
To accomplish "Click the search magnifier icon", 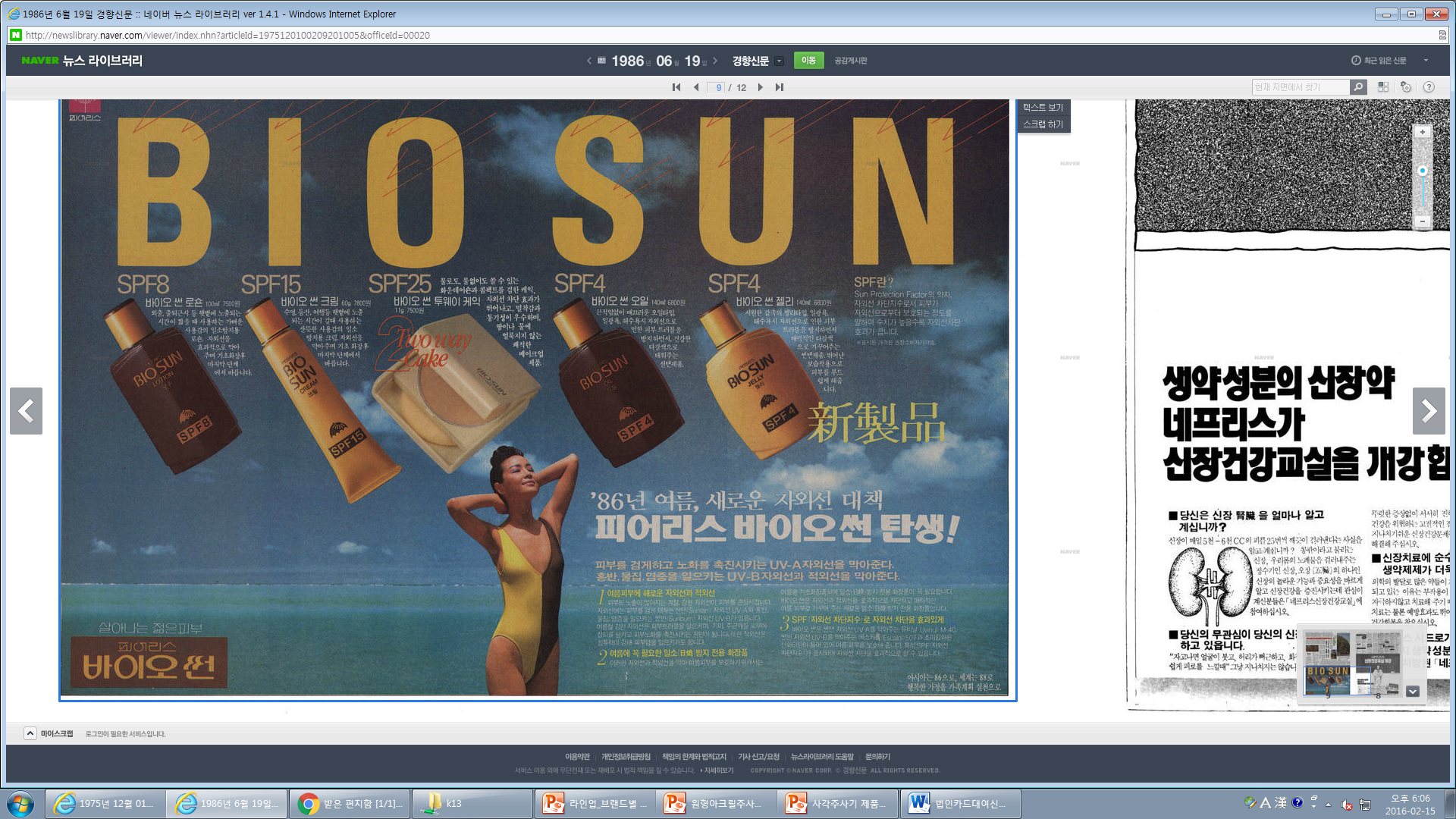I will coord(1358,87).
